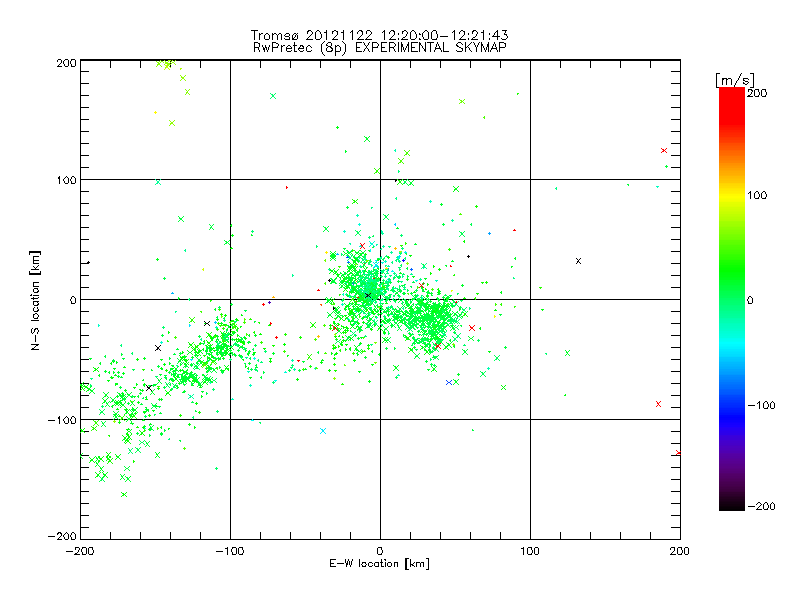800x600 pixels.
Task: Click the y-axis tick label '-200'
Action: tap(62, 536)
